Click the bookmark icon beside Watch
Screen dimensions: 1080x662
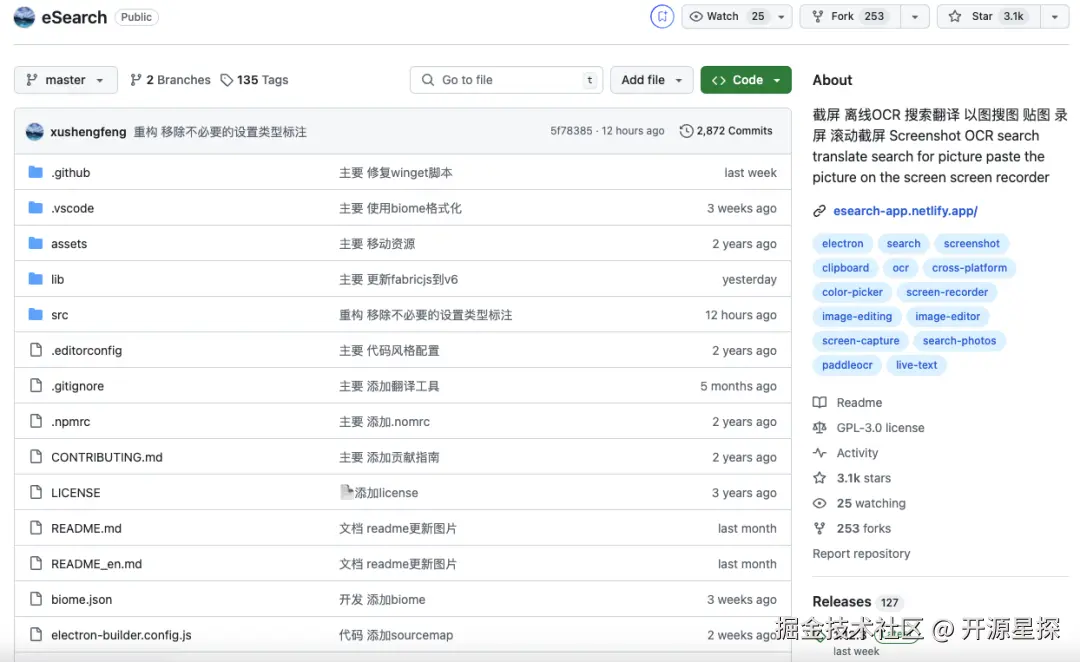(662, 17)
